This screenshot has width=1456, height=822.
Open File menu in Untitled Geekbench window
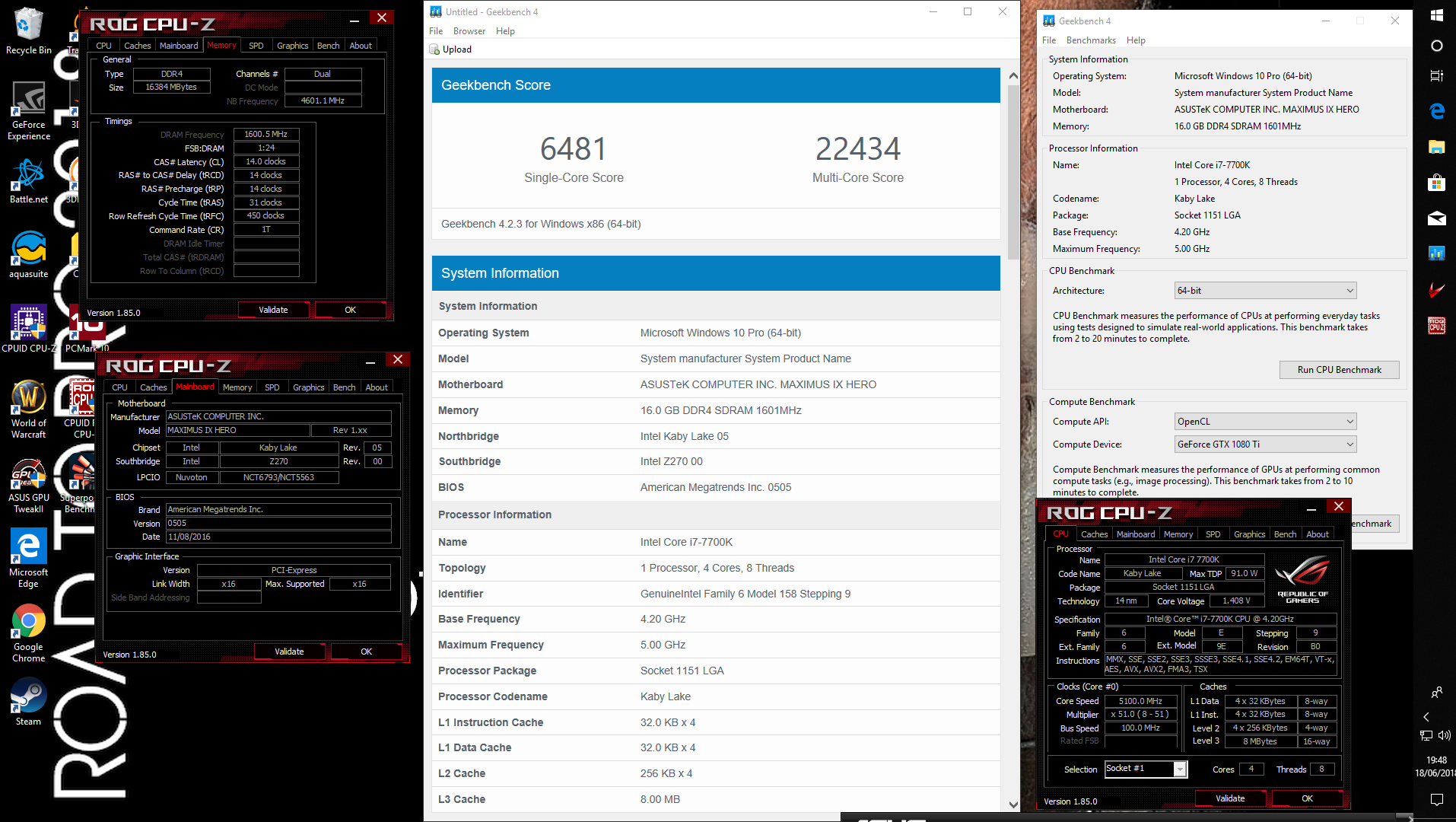436,31
